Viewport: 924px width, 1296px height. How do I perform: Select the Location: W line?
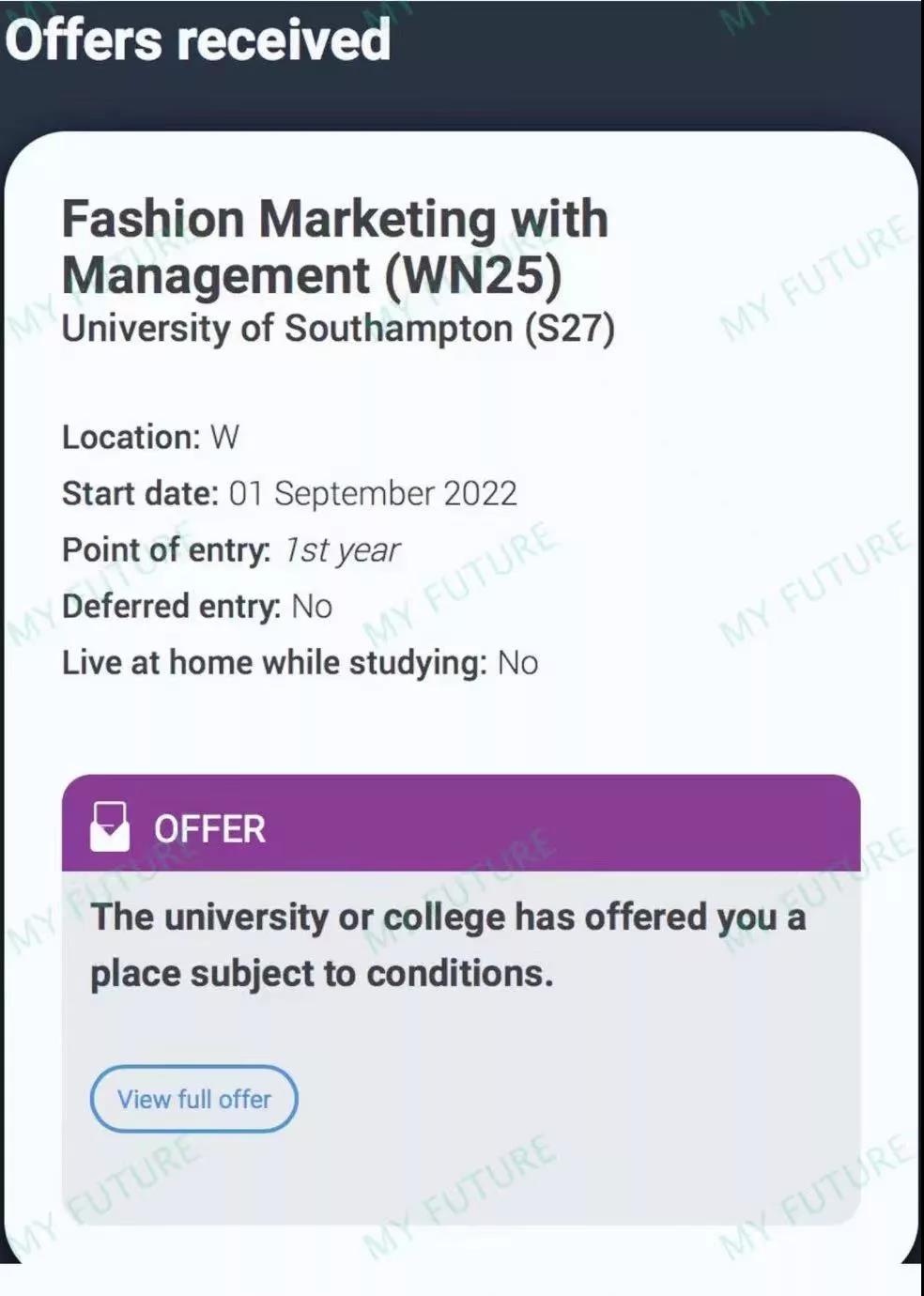[150, 437]
